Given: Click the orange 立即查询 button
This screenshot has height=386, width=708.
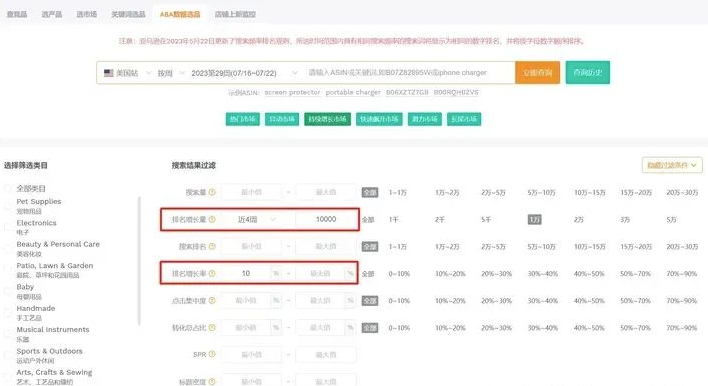Looking at the screenshot, I should (537, 73).
